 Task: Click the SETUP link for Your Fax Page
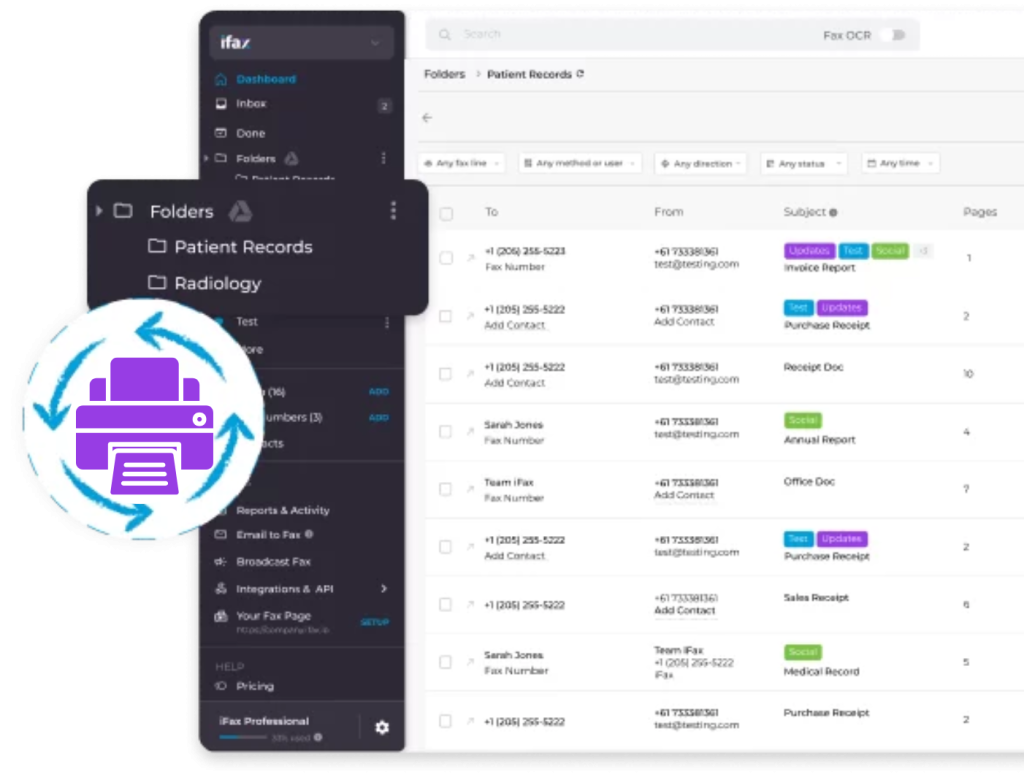point(374,621)
